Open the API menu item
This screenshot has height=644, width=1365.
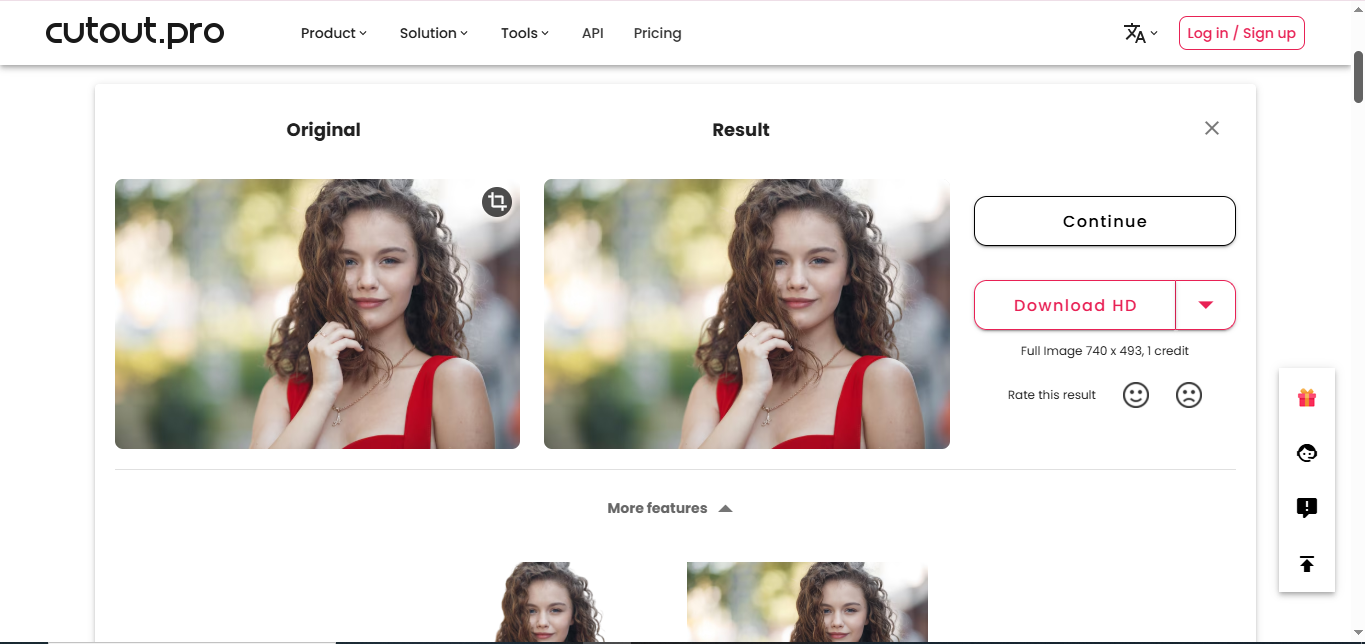pos(592,32)
